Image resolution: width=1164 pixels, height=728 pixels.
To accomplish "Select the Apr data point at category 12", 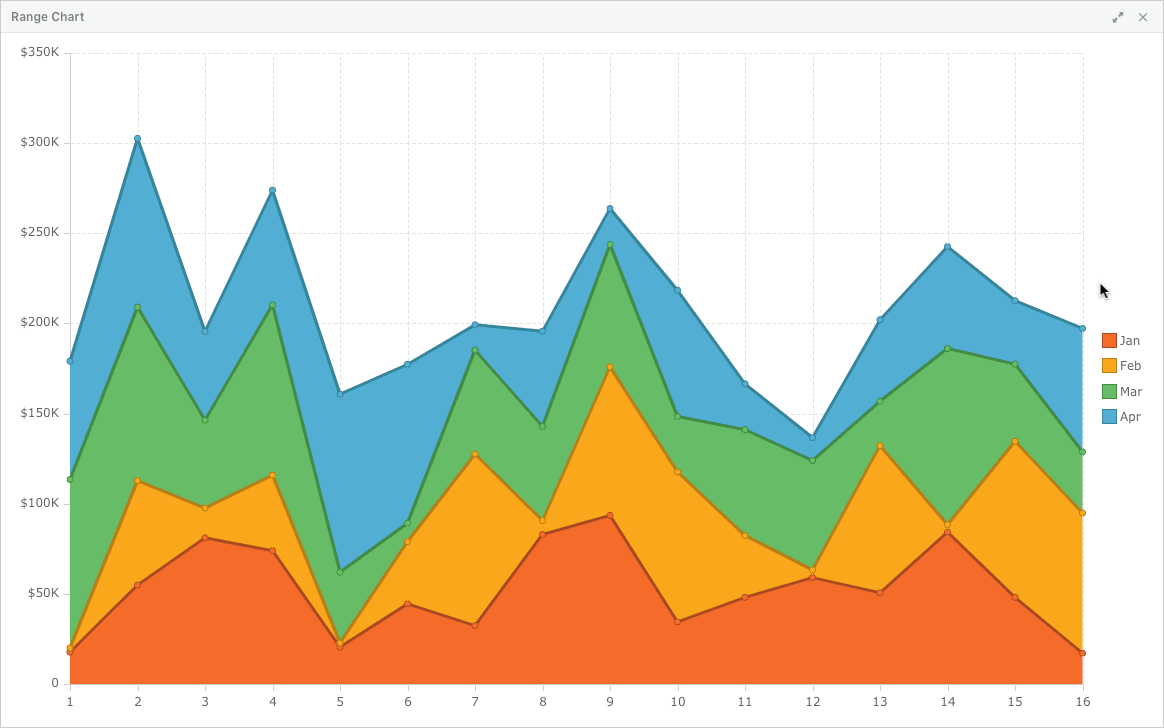I will tap(813, 438).
